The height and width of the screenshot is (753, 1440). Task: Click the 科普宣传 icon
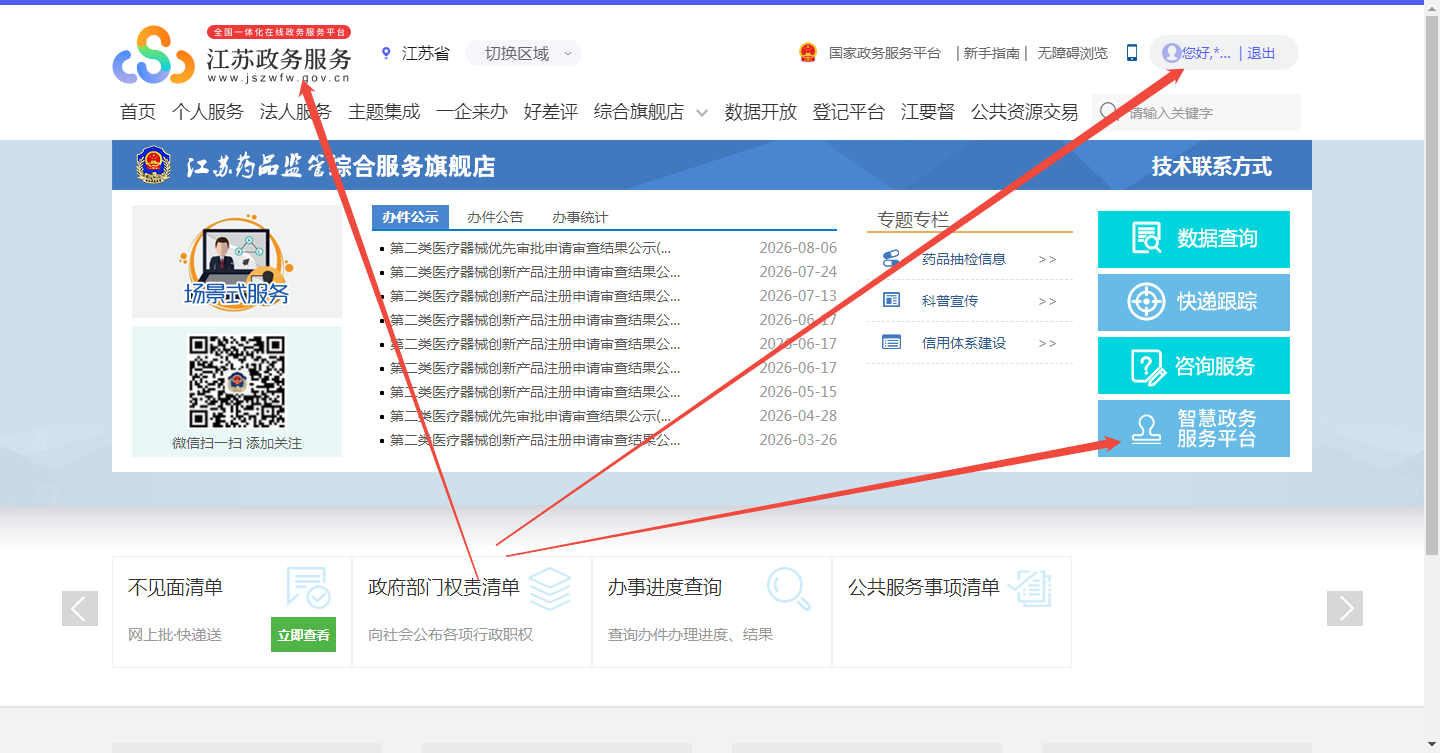point(891,300)
